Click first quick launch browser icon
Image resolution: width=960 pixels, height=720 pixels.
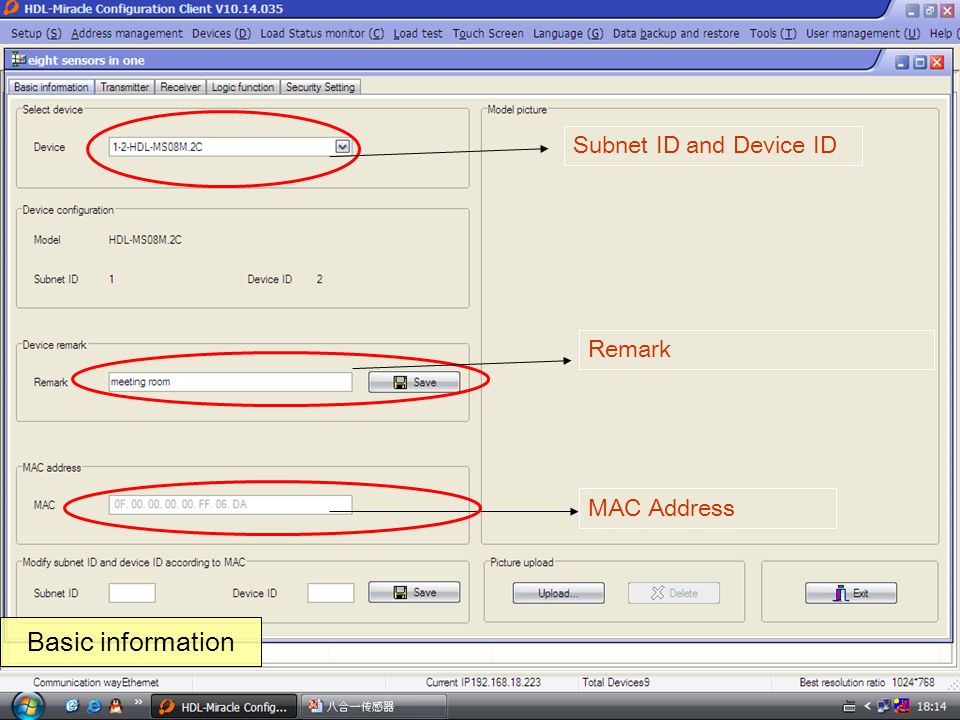click(72, 706)
